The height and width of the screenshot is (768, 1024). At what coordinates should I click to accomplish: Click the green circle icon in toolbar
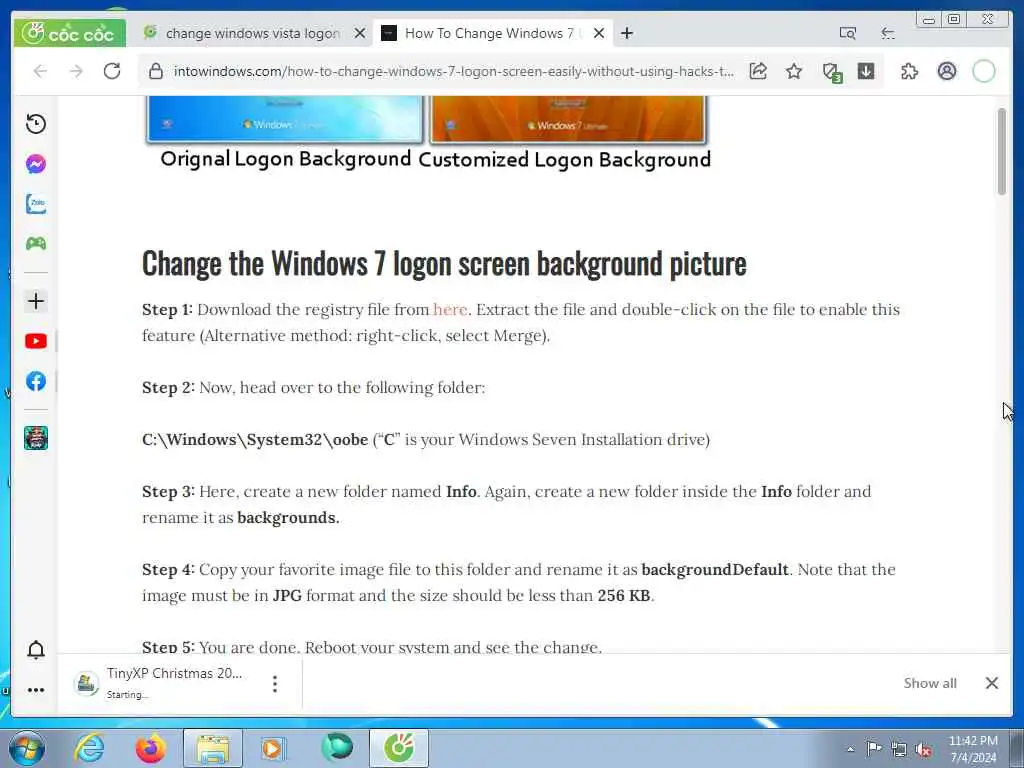(x=984, y=71)
